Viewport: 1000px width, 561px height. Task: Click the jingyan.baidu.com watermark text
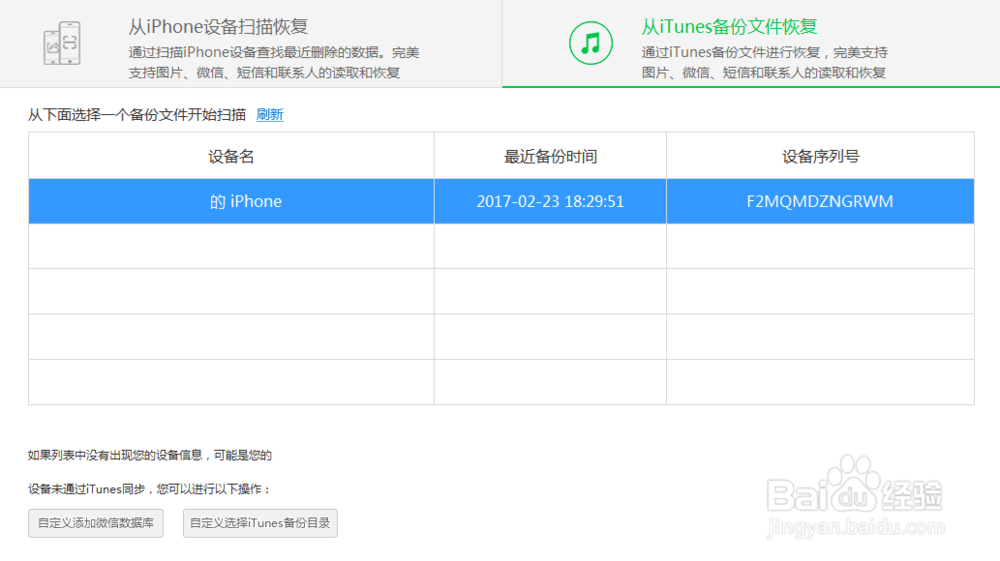tap(855, 528)
